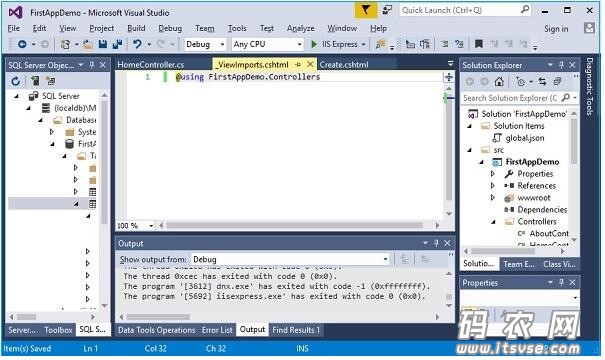Click the editor horizontal scrollbar track
This screenshot has width=605, height=360.
[294, 225]
